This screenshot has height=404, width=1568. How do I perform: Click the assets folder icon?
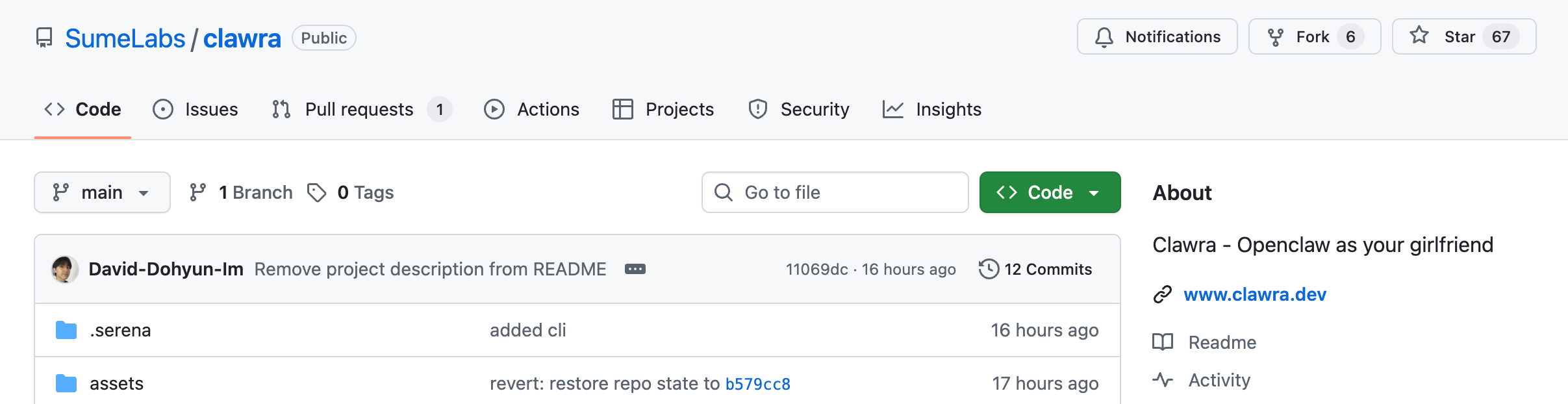66,383
